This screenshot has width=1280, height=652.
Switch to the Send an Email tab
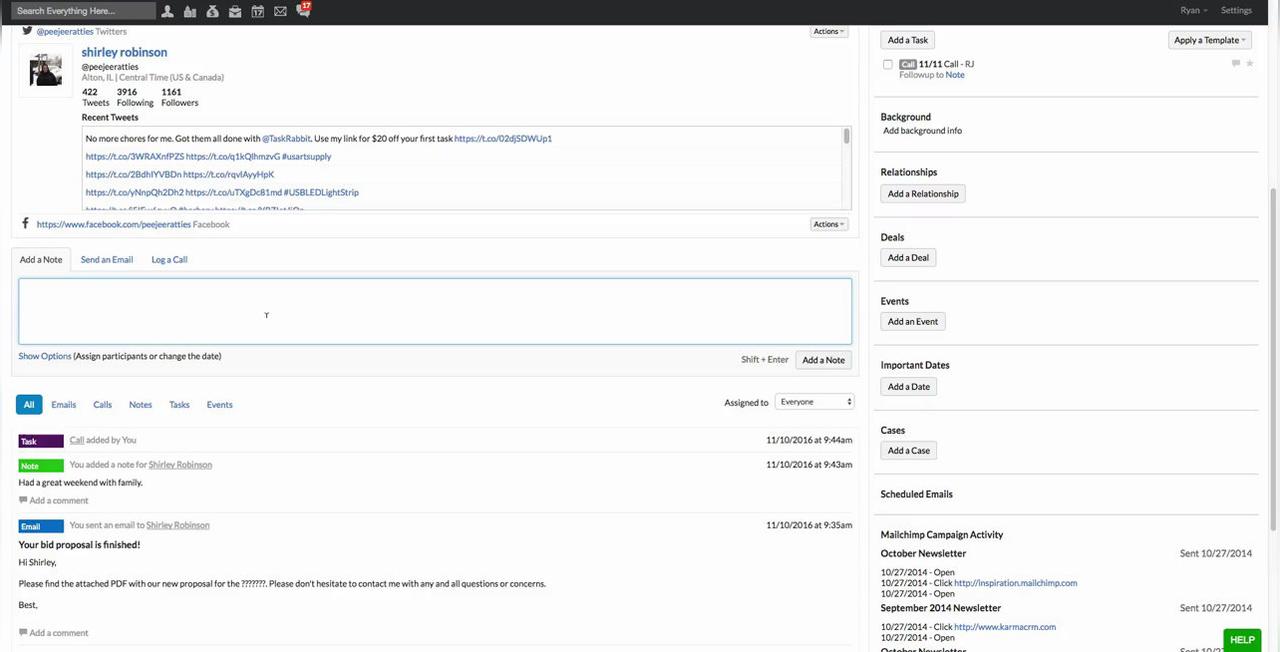(x=107, y=260)
